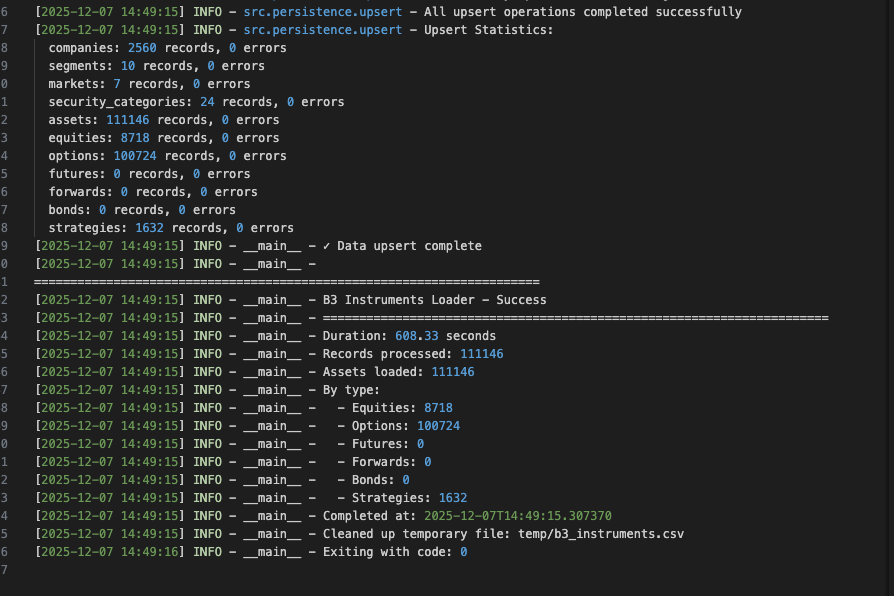Select the "Assets loaded" log line

point(398,372)
